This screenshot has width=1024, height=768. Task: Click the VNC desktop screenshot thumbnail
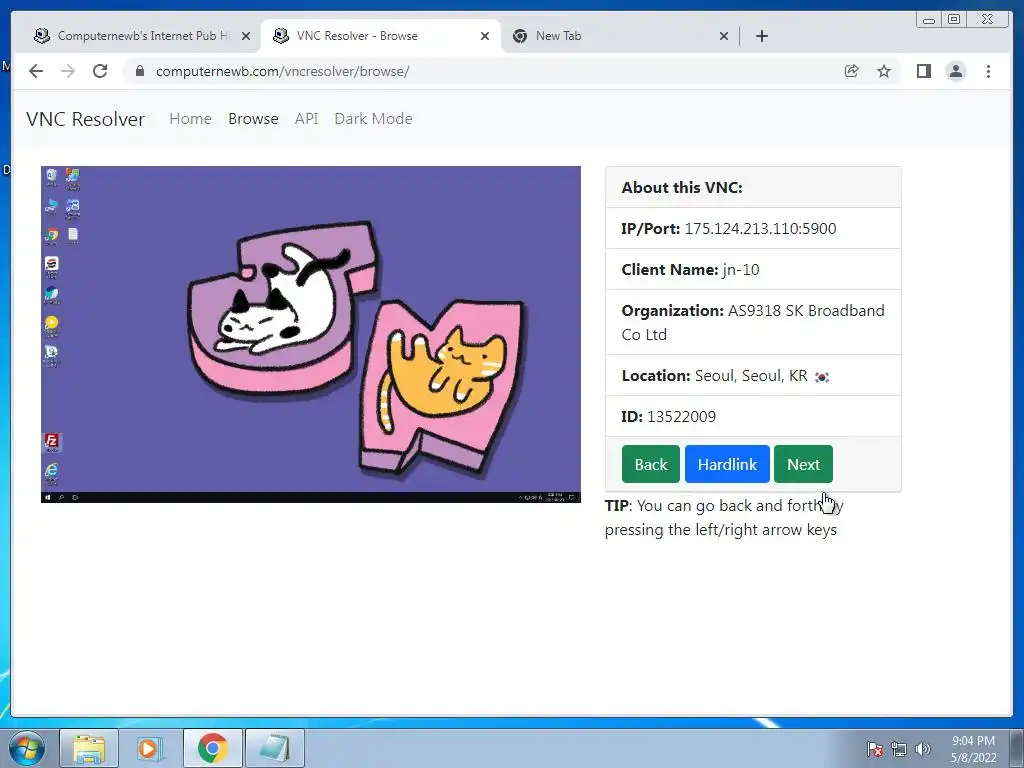[x=311, y=334]
